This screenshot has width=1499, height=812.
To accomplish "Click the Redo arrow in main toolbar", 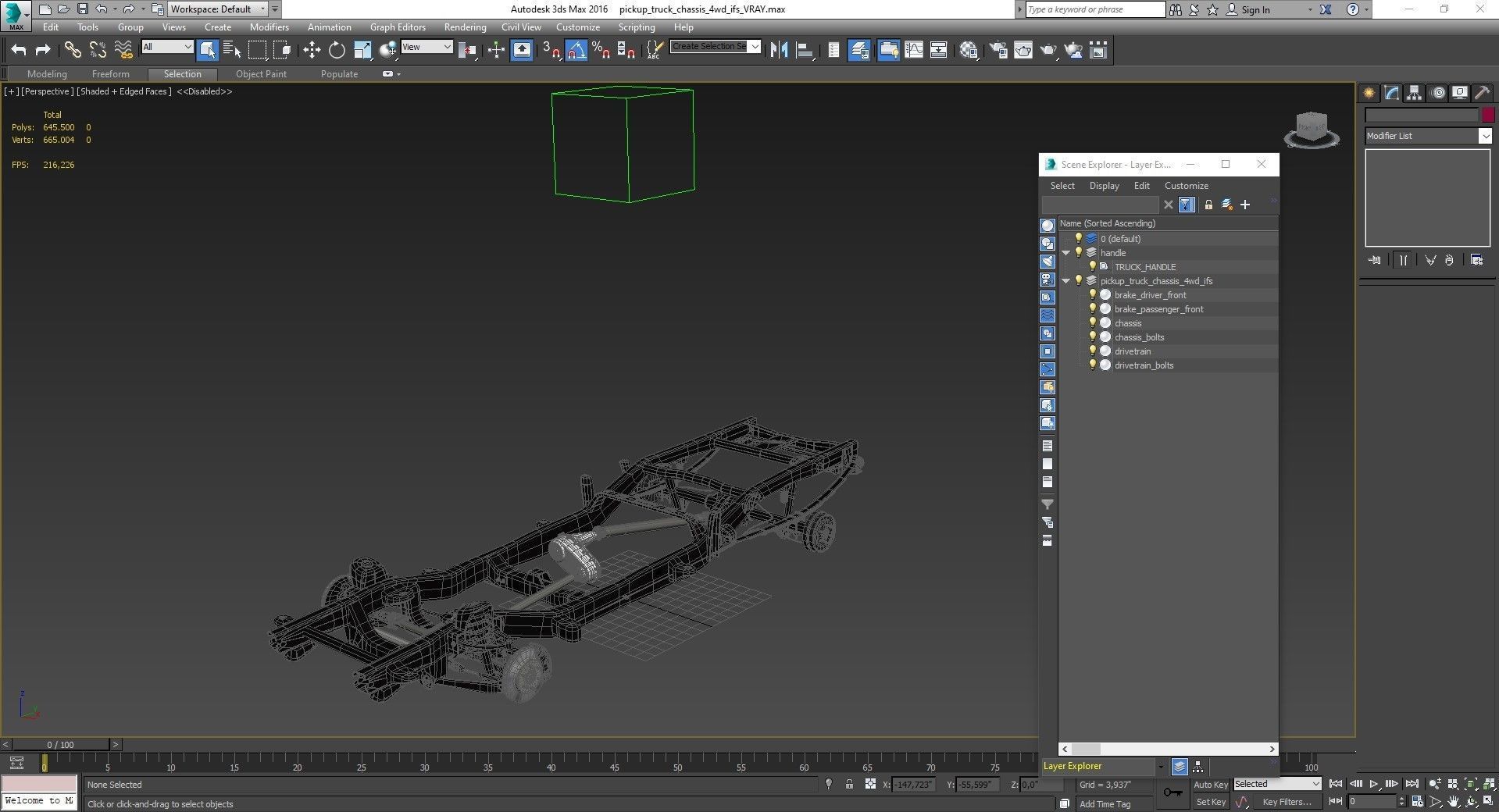I will 44,50.
